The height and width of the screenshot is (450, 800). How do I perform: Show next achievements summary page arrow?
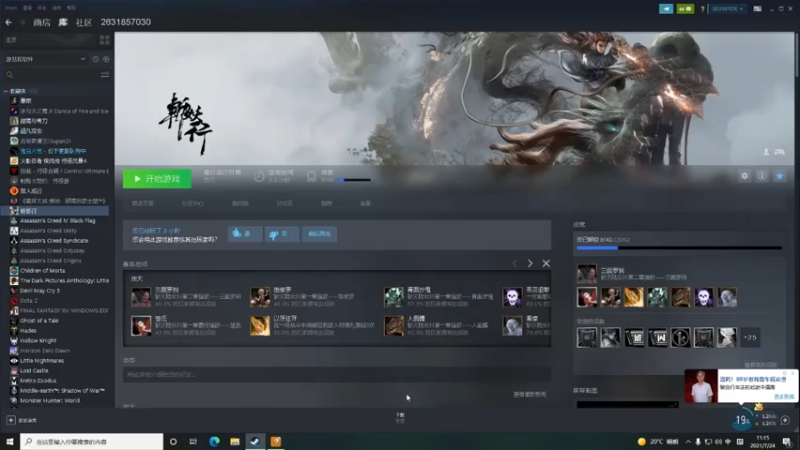click(x=530, y=263)
